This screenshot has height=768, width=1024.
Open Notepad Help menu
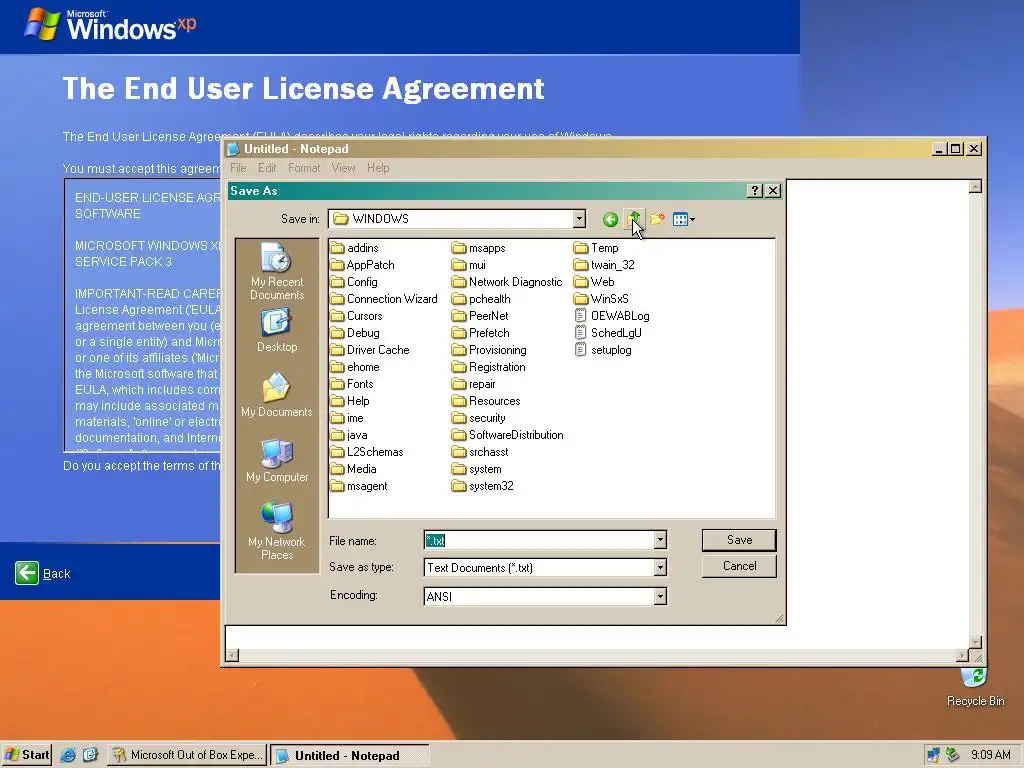click(378, 168)
